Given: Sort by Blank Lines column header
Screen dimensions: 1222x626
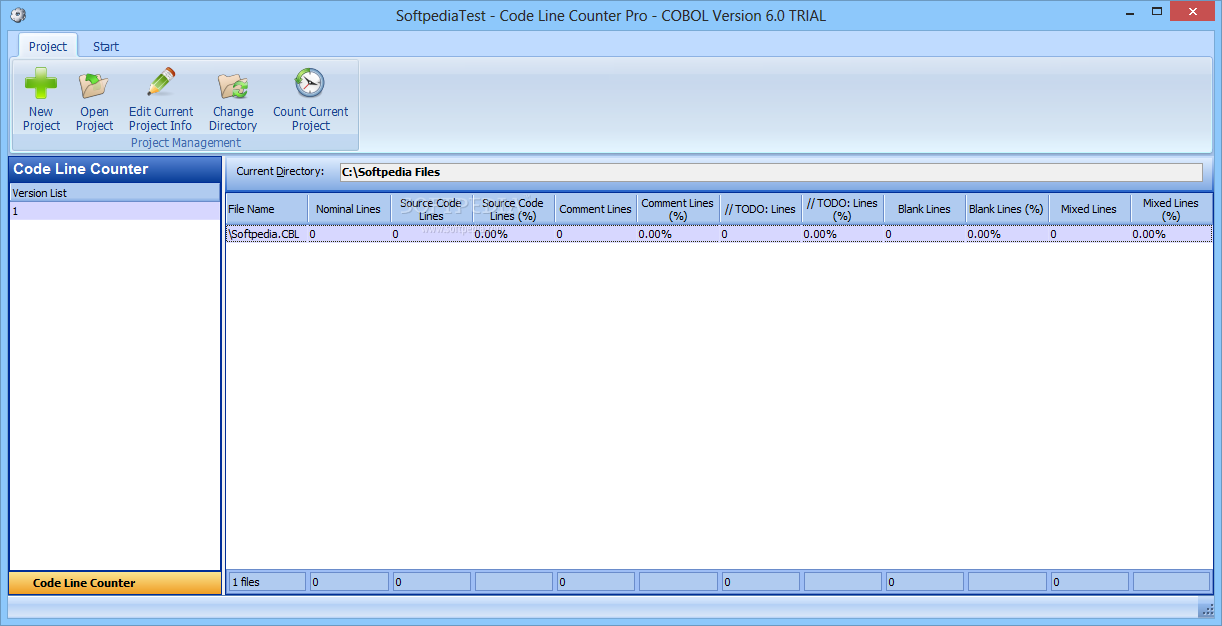Looking at the screenshot, I should 925,209.
